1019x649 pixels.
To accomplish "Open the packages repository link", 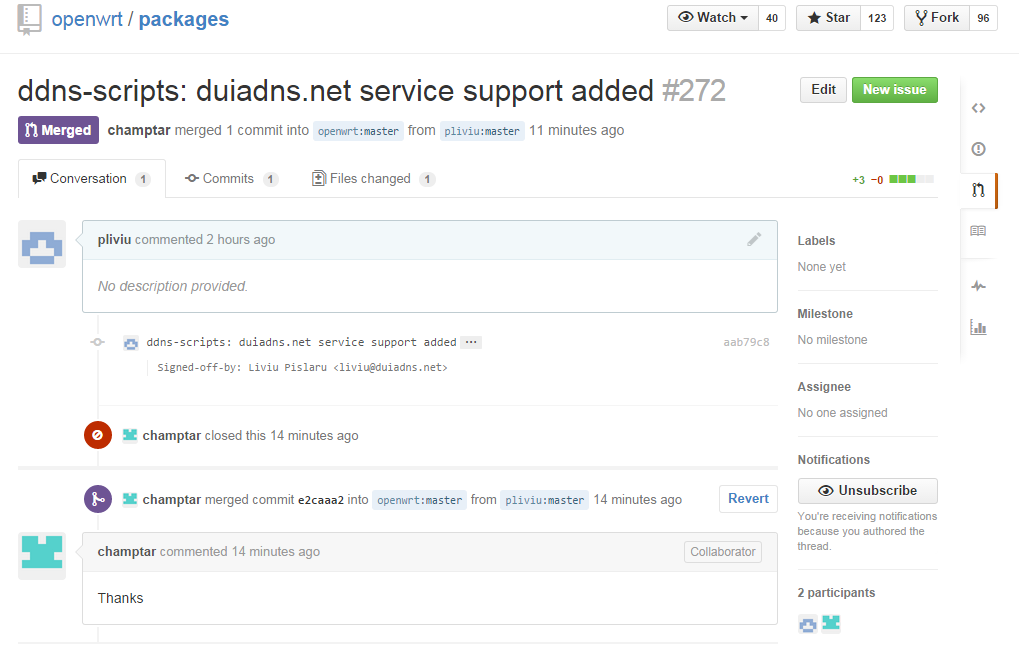I will point(184,19).
